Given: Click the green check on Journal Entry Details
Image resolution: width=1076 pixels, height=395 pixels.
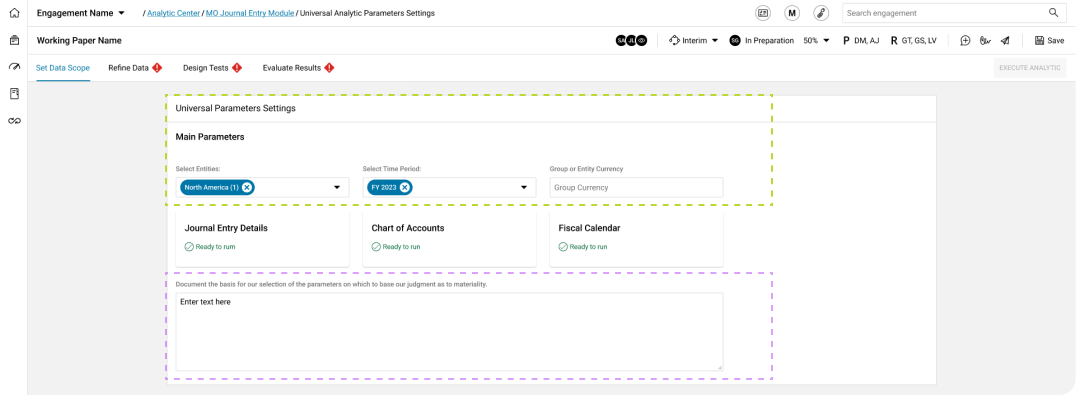Looking at the screenshot, I should point(189,246).
